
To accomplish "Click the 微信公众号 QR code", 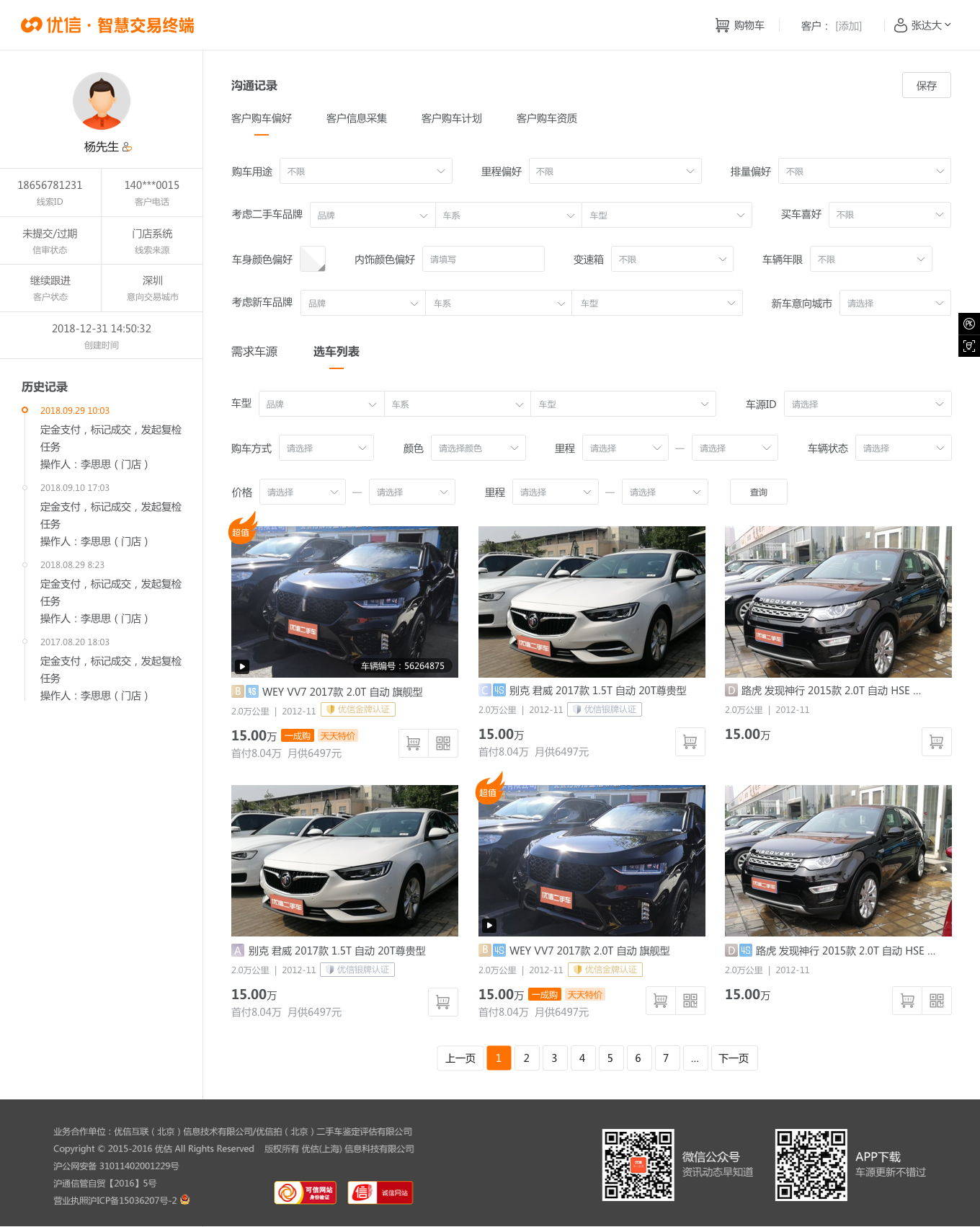I will [638, 1165].
